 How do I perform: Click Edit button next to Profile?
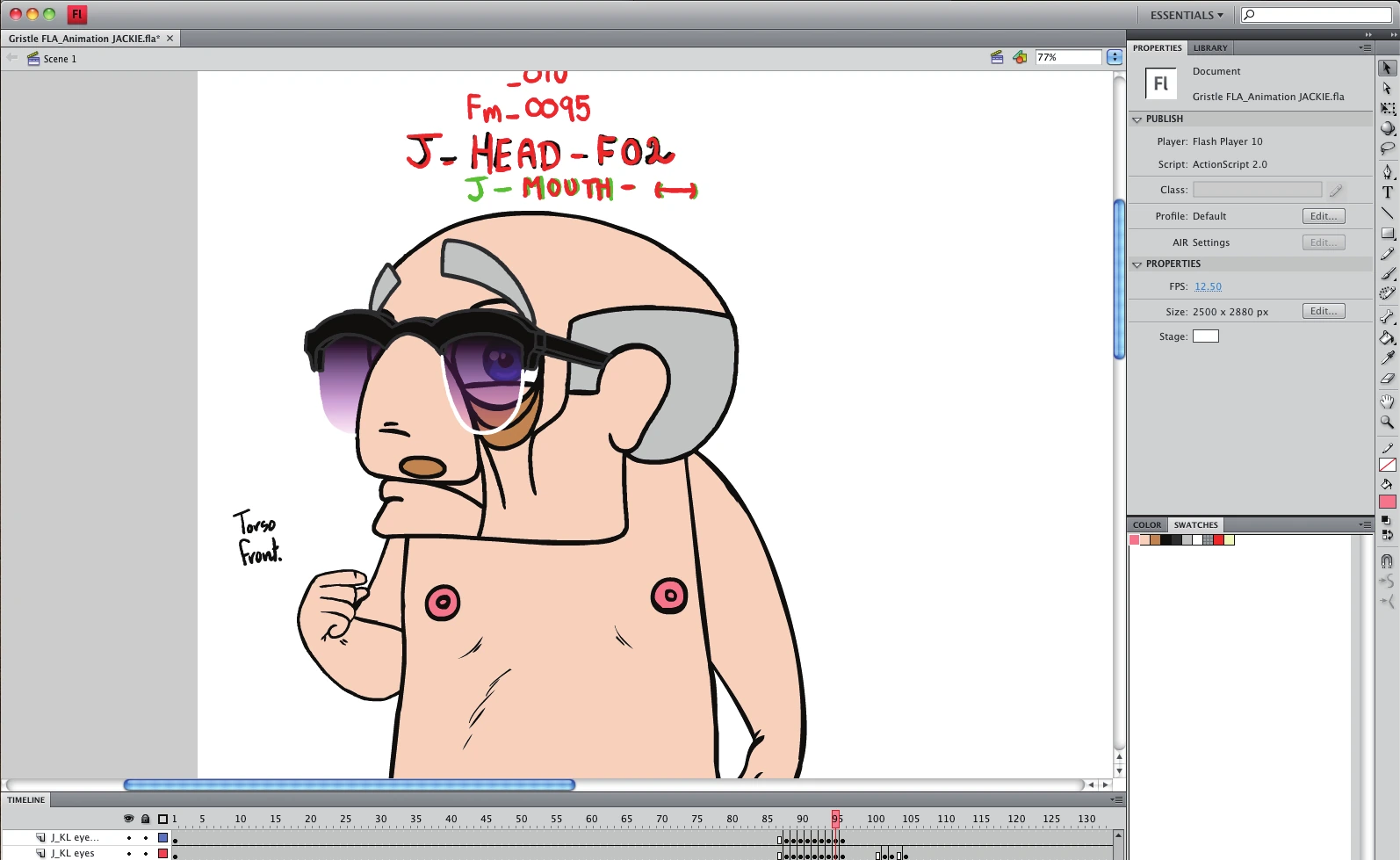click(1324, 216)
